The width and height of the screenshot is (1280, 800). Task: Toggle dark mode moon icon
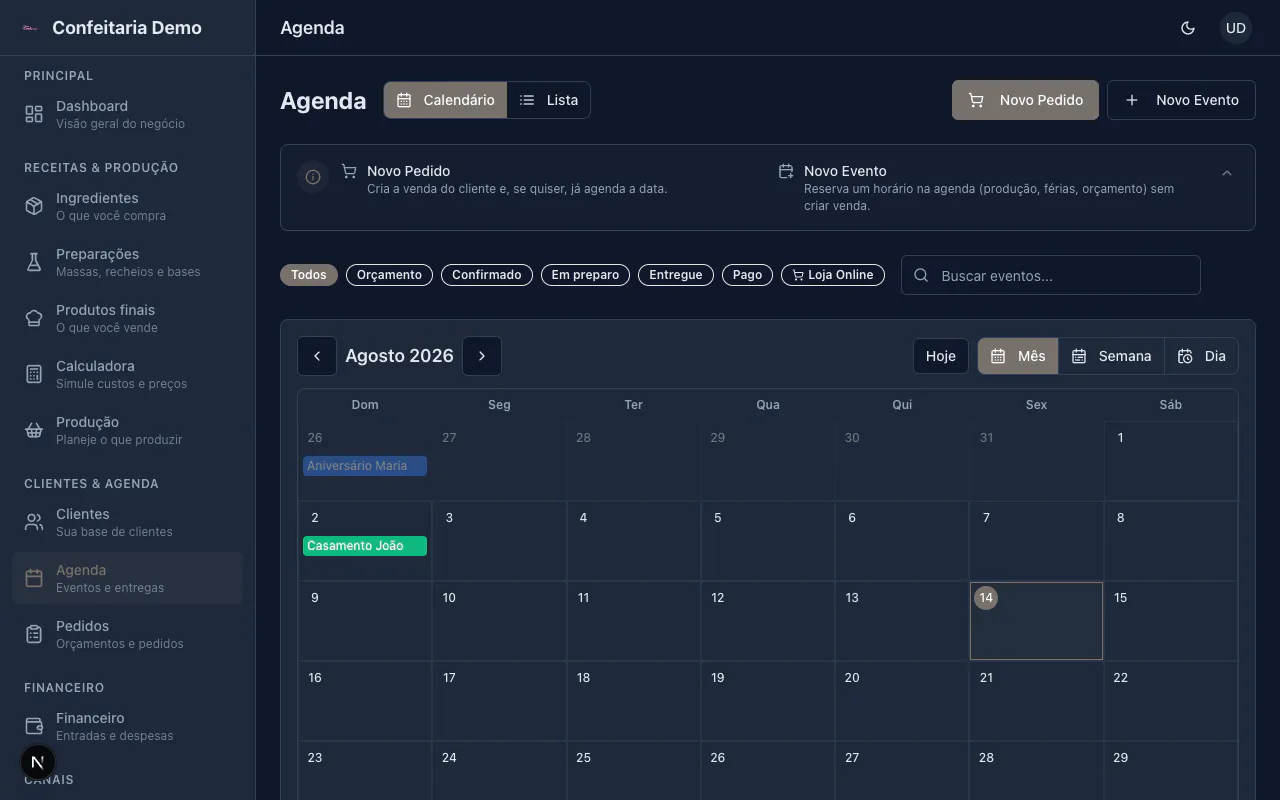point(1188,28)
